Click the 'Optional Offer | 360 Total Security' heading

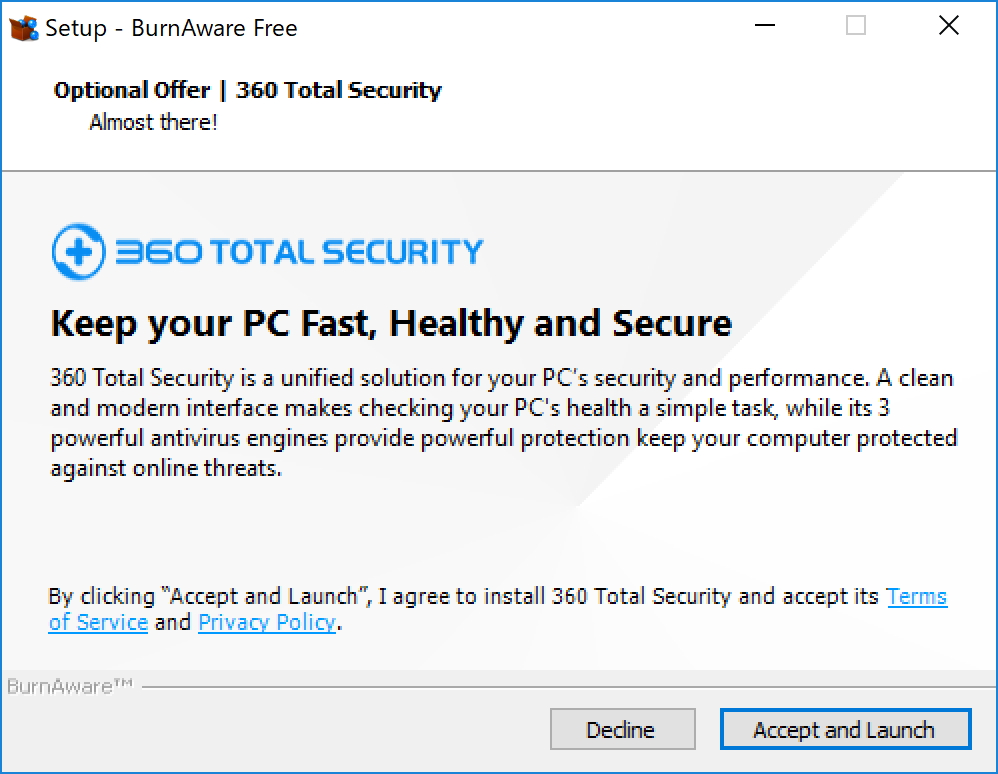pyautogui.click(x=247, y=91)
